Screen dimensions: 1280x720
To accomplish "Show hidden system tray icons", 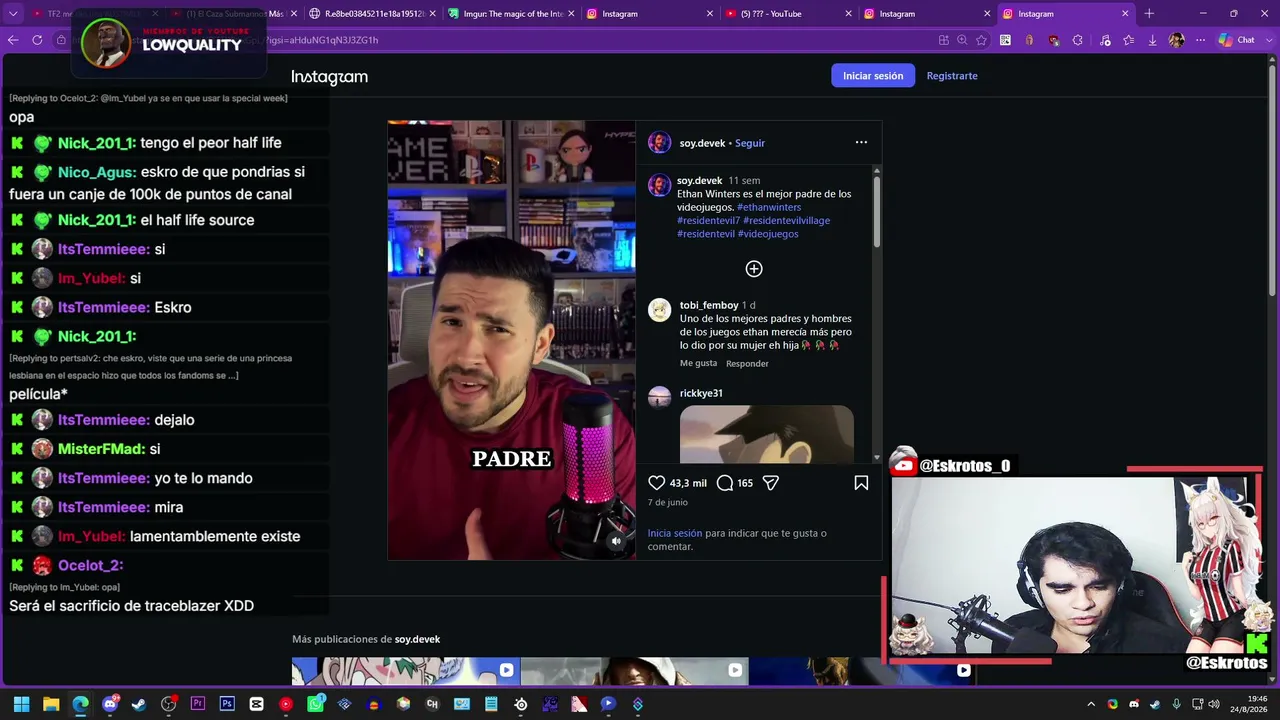I will click(1092, 704).
